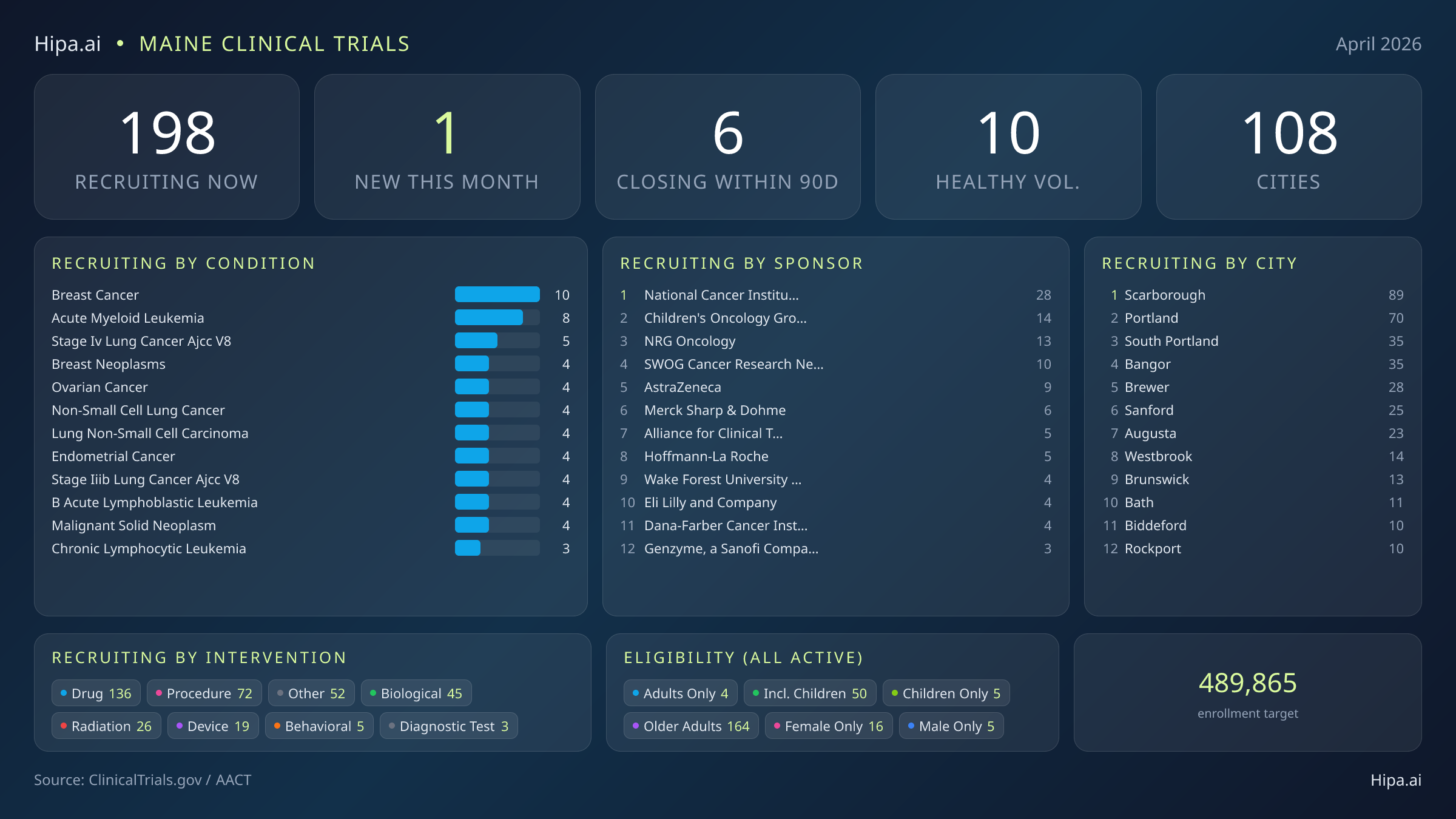Click the Other 52 chip
1456x819 pixels.
pyautogui.click(x=311, y=693)
